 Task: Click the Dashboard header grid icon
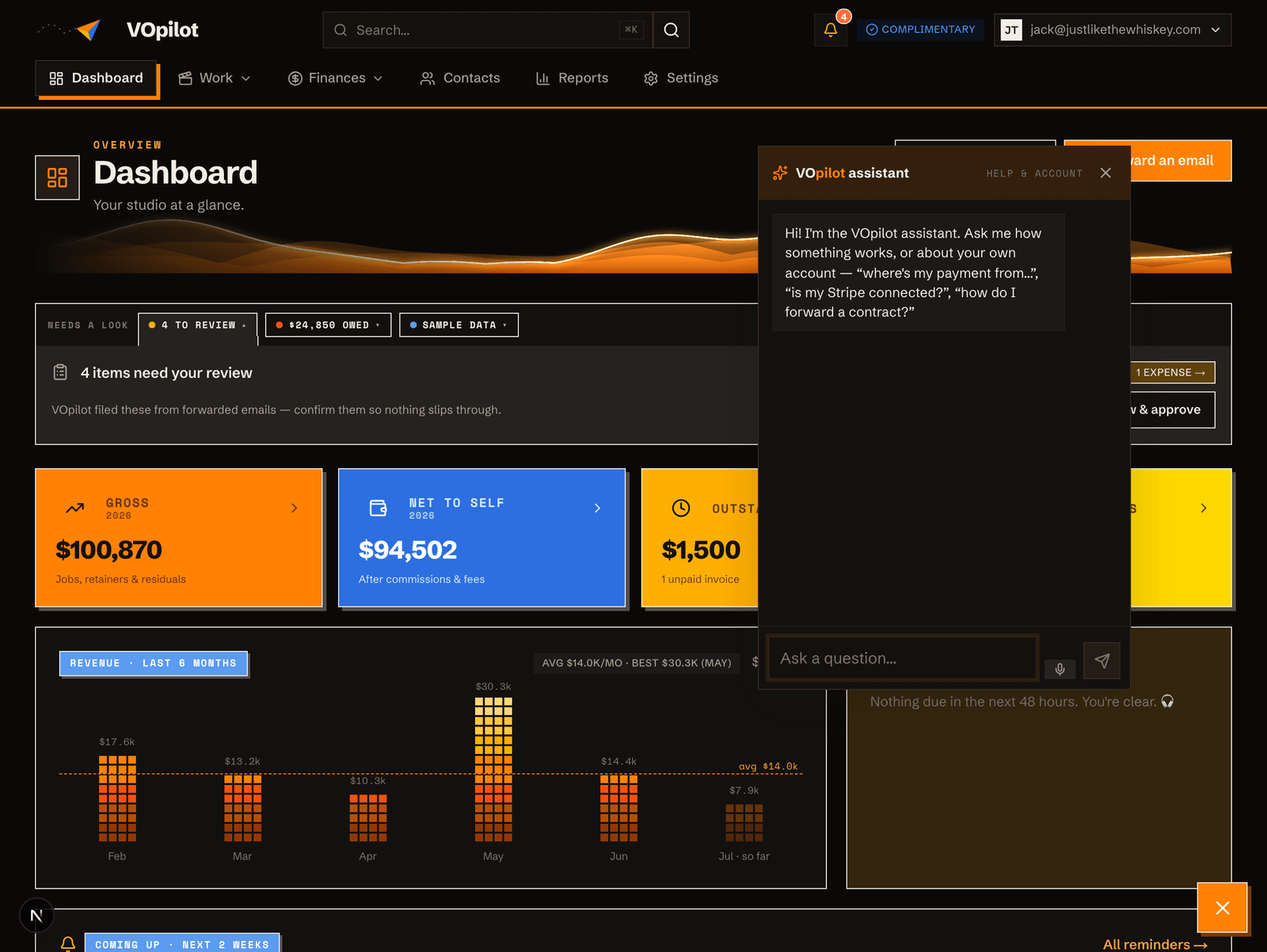[x=57, y=177]
